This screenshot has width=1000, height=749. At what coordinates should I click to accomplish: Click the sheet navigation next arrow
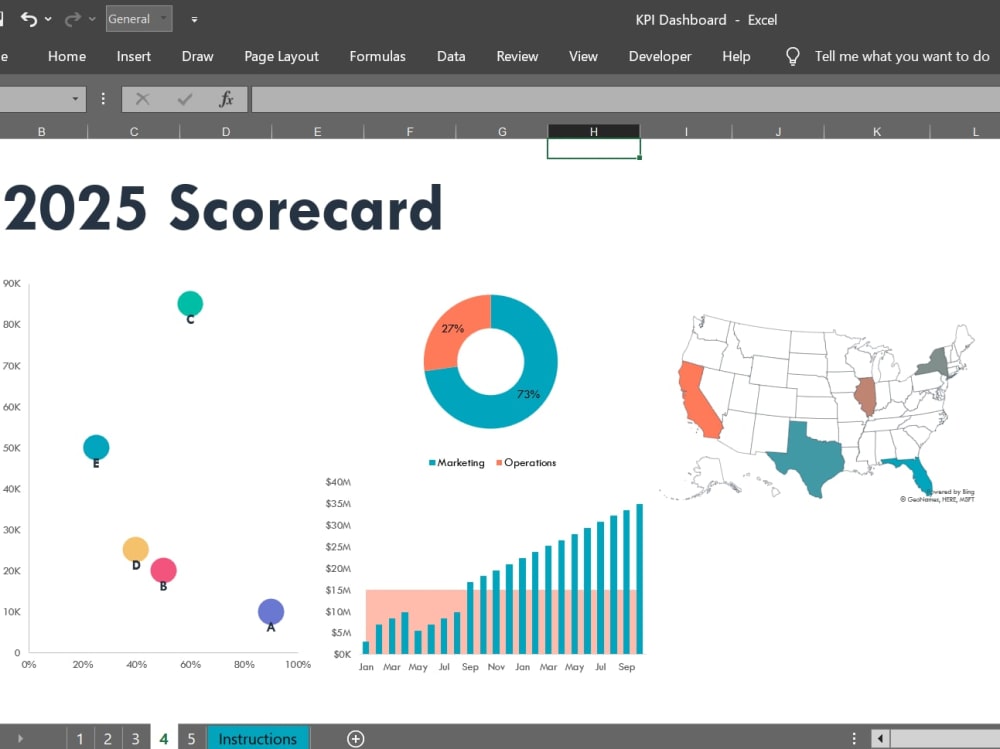(20, 739)
